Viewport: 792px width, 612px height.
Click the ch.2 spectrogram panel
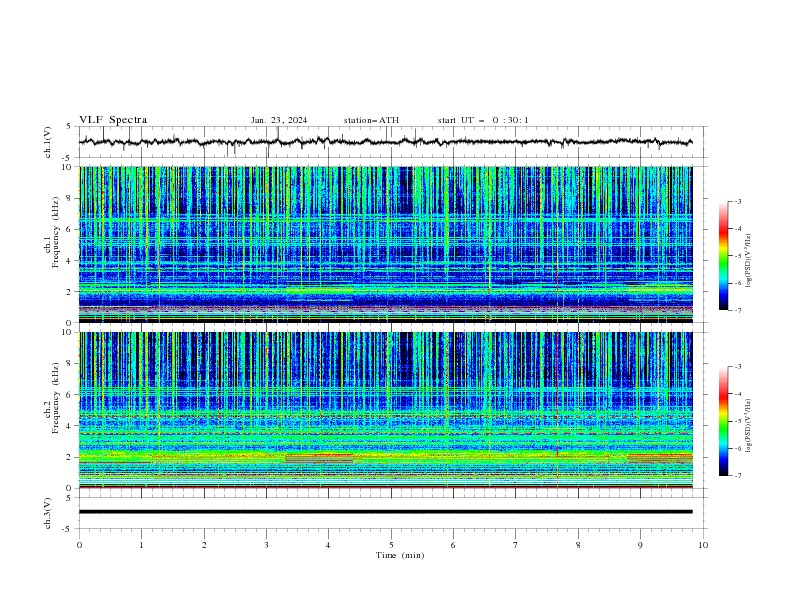(x=385, y=410)
